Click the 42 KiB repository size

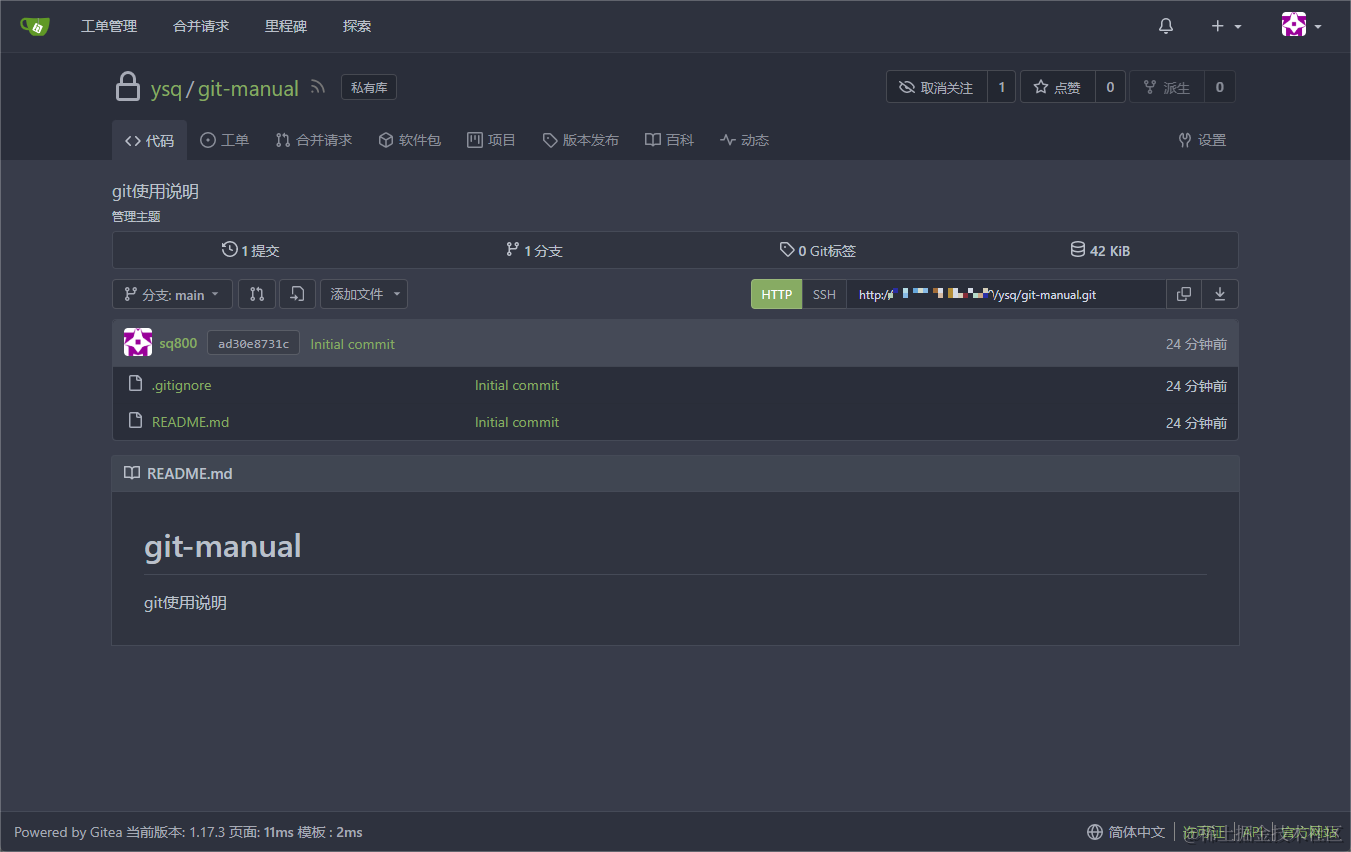[x=1100, y=250]
